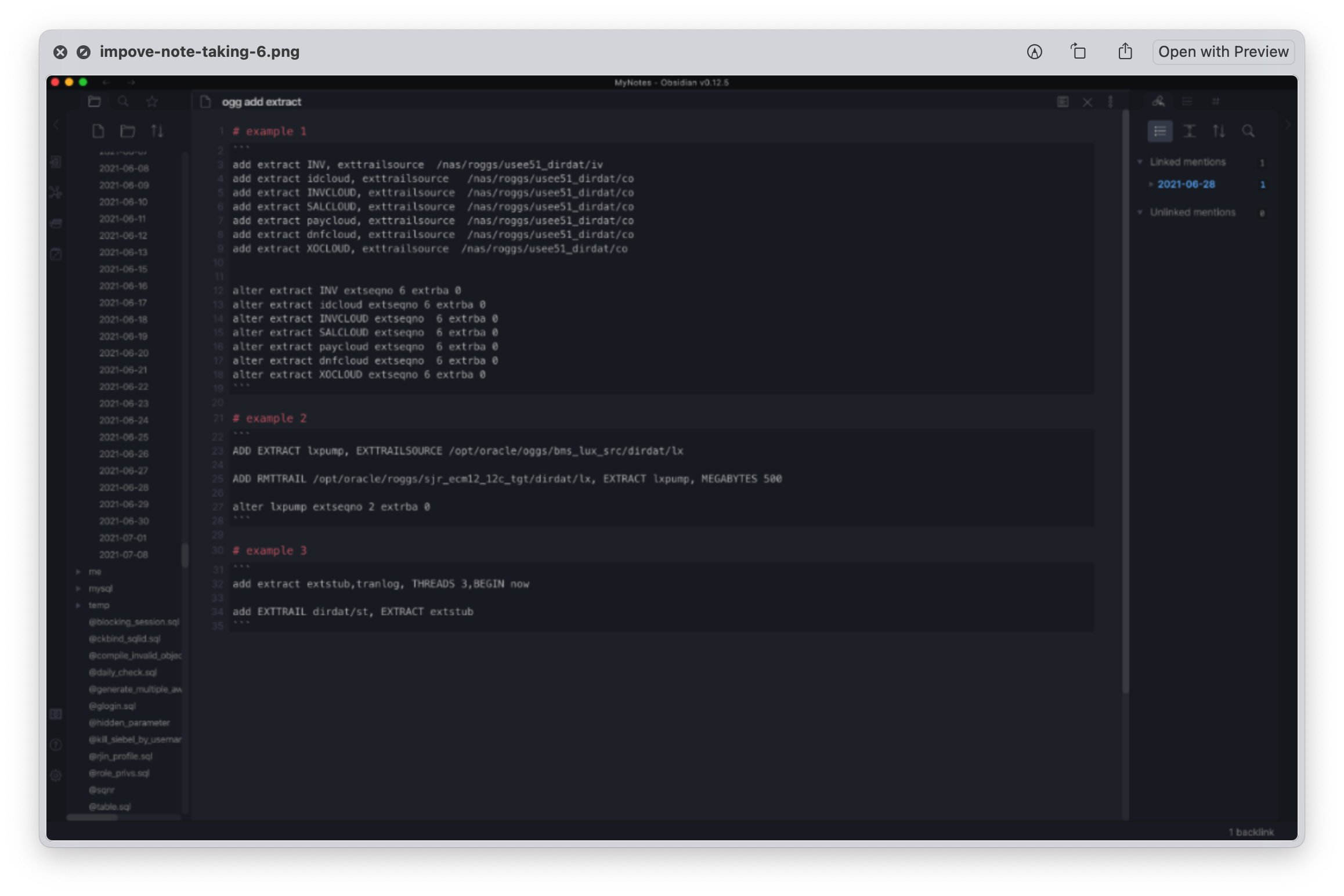This screenshot has height=896, width=1344.
Task: Open today's daily note ribbon icon
Action: click(56, 254)
